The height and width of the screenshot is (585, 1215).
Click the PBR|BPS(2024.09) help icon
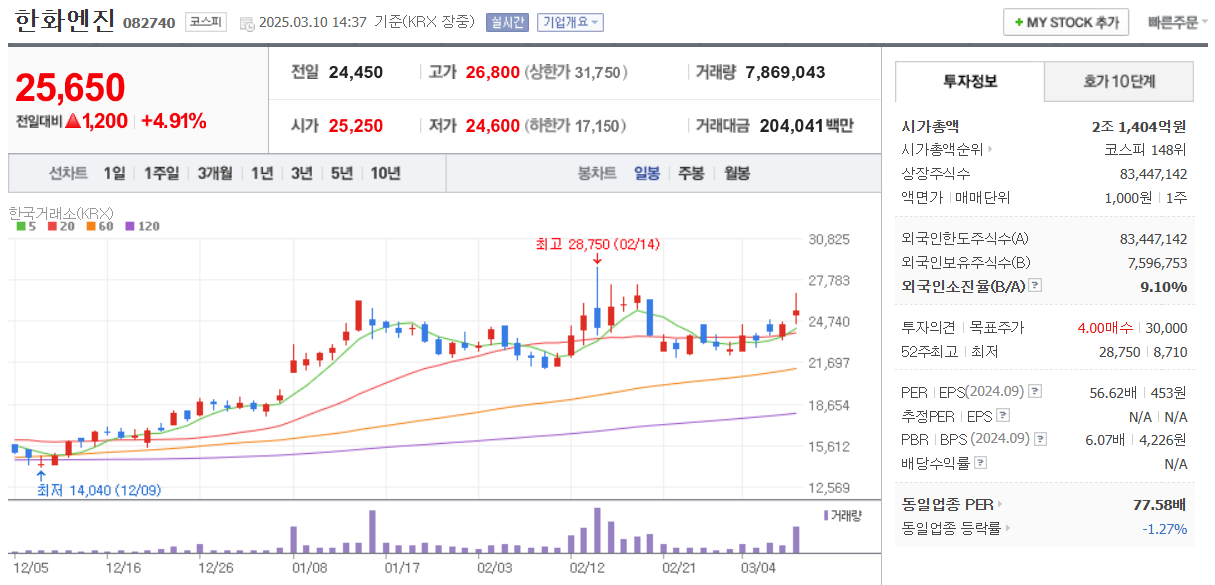[1039, 438]
